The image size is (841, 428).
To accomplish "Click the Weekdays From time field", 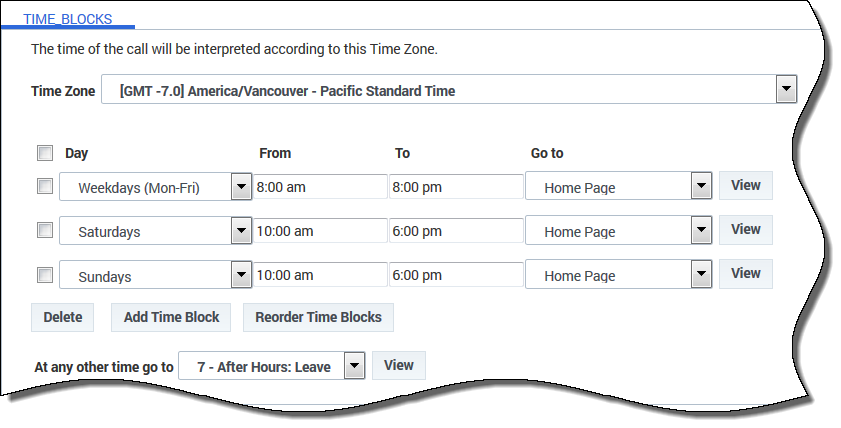I will point(320,187).
